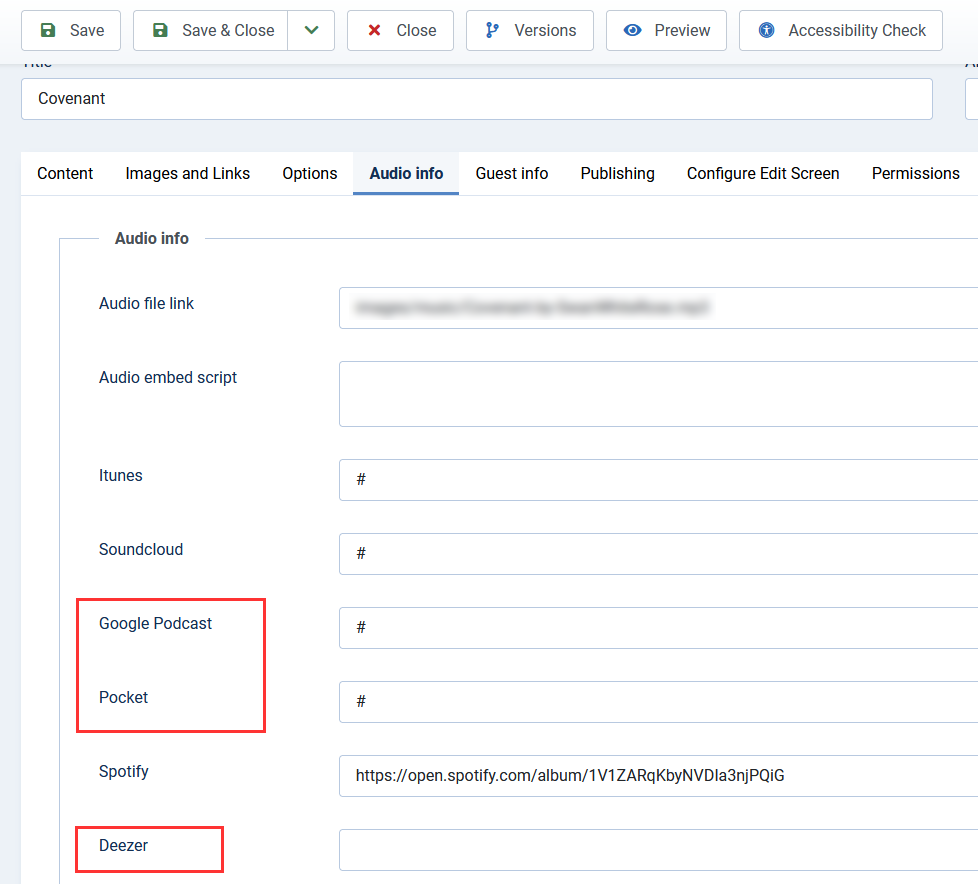
Task: Go to the Guest info tab
Action: (x=512, y=173)
